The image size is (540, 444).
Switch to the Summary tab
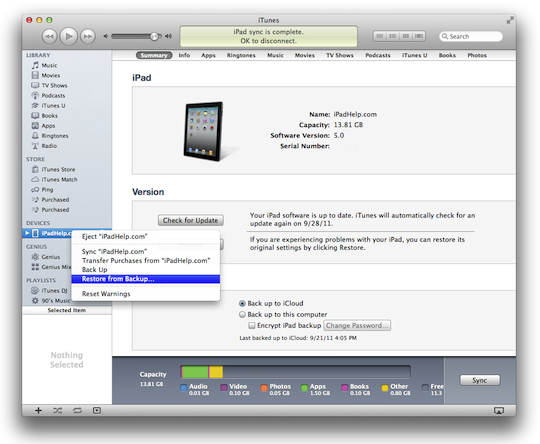pos(154,55)
